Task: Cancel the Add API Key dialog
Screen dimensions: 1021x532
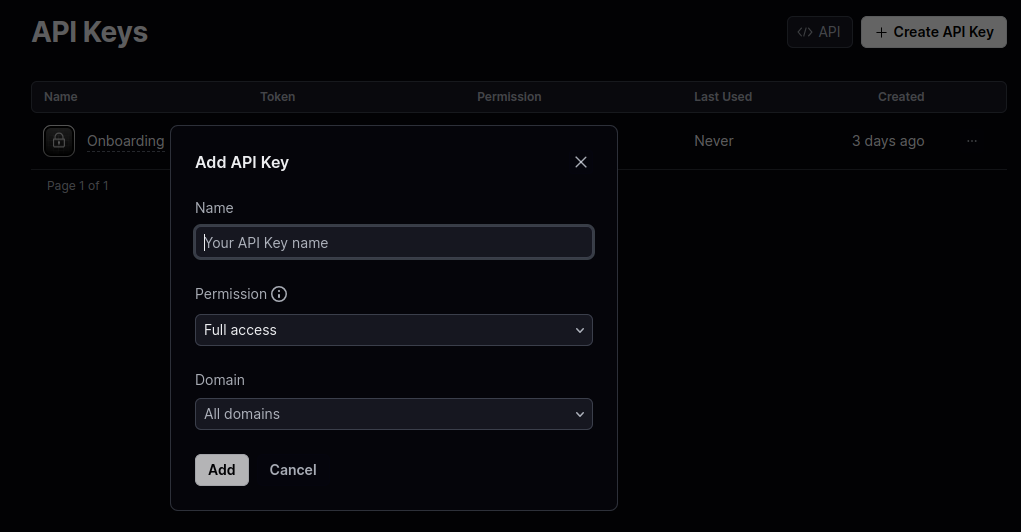Action: click(x=293, y=470)
